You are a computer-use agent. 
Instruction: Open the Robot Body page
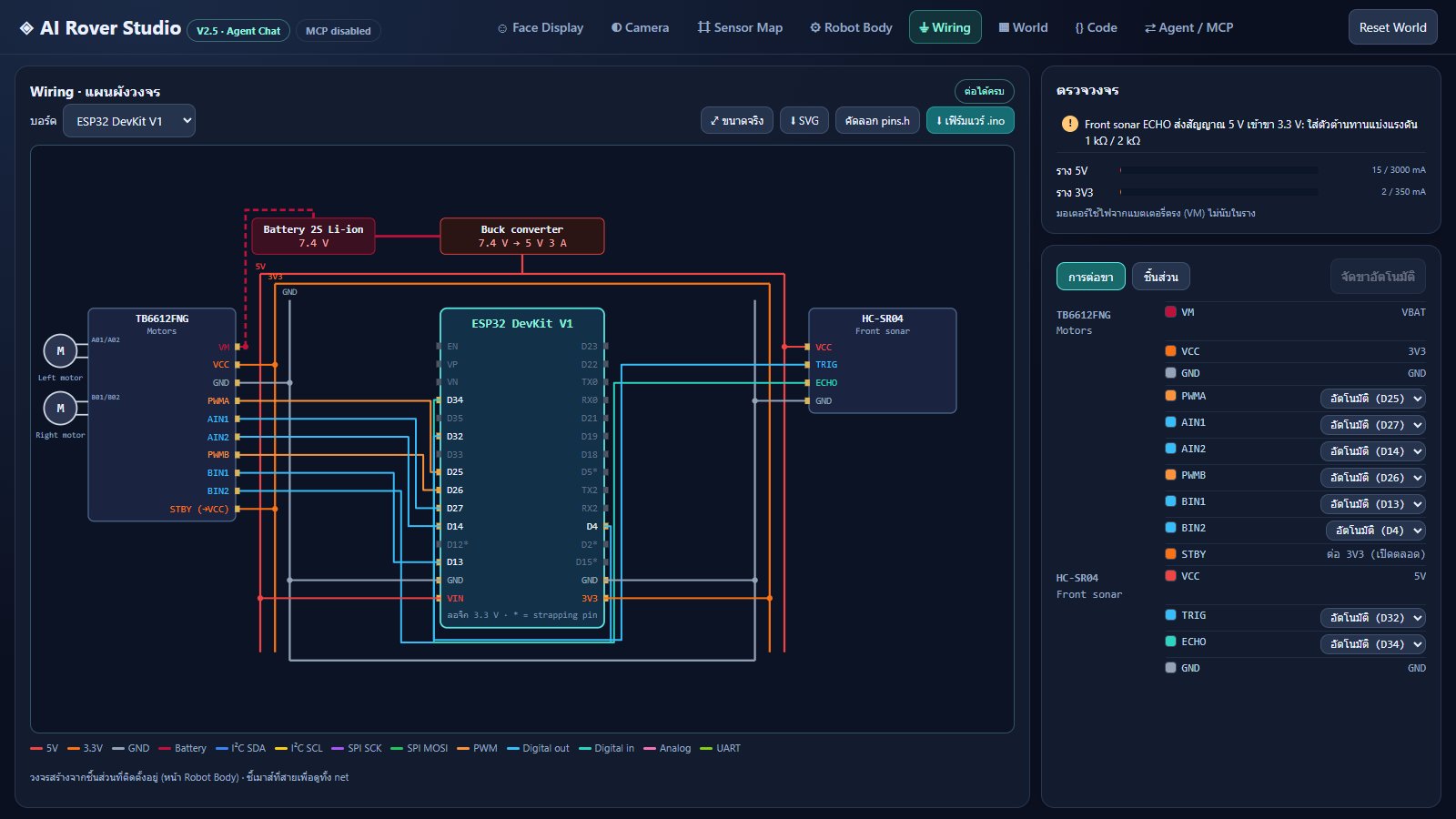851,27
